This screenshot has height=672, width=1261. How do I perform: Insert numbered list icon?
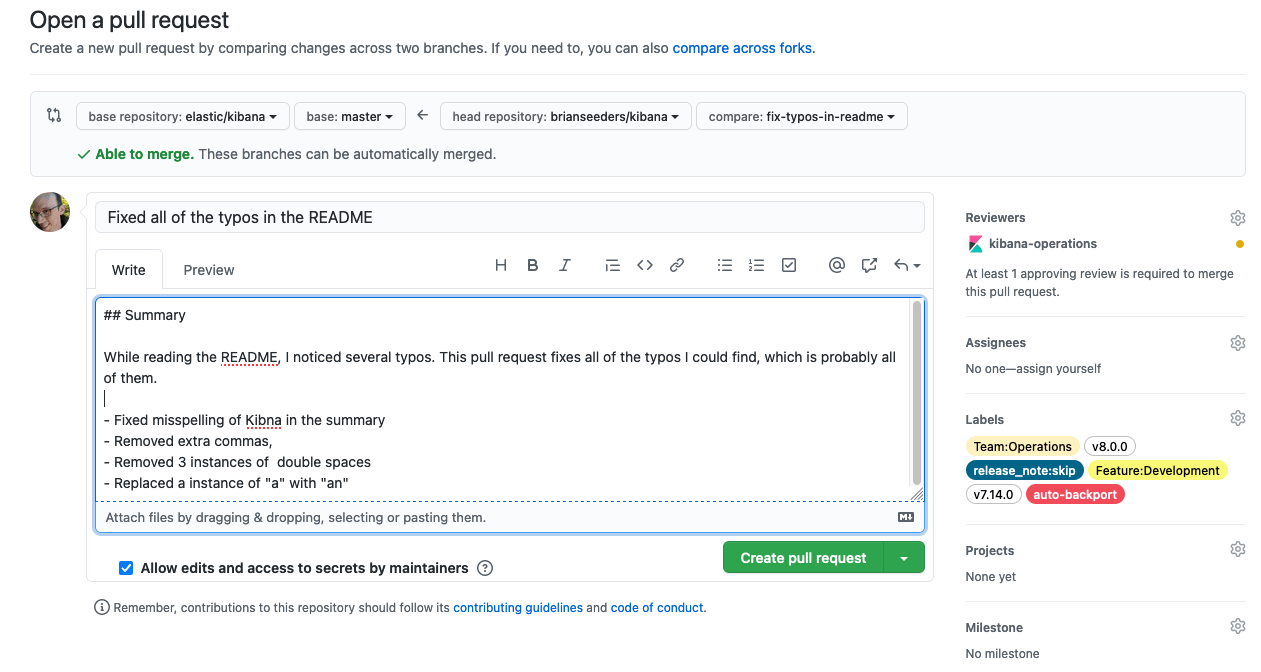click(x=757, y=265)
